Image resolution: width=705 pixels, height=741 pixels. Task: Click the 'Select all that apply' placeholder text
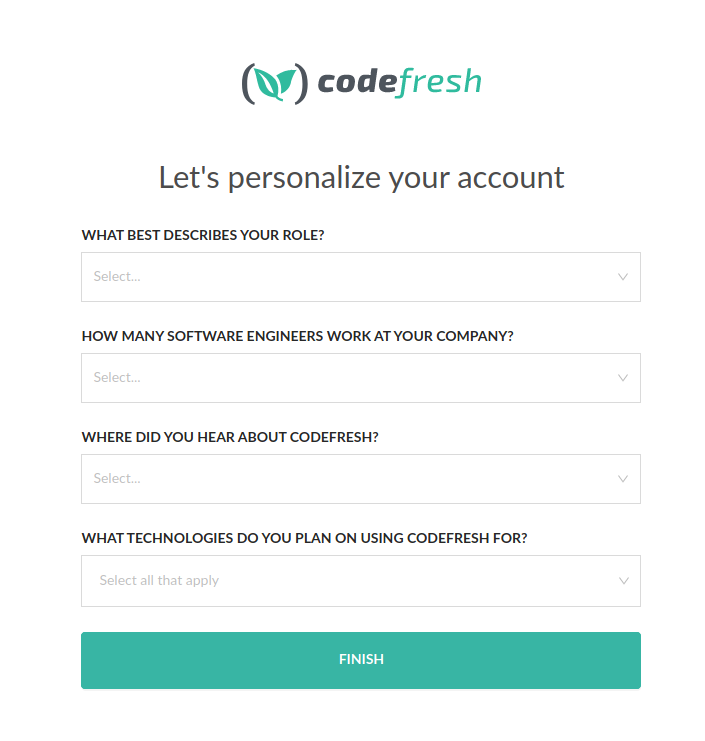pyautogui.click(x=159, y=580)
